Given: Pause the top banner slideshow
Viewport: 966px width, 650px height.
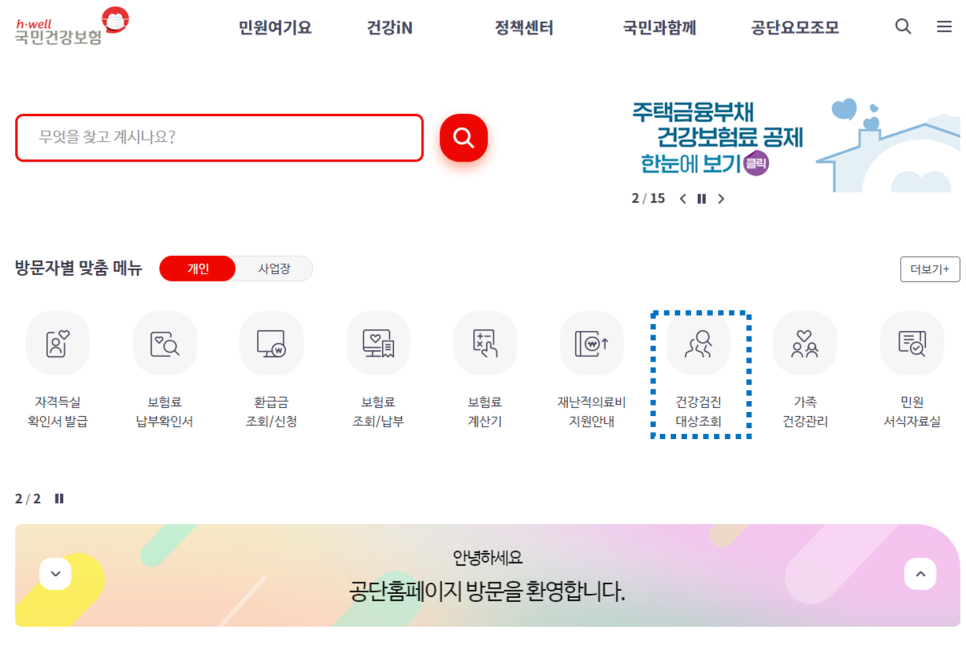Looking at the screenshot, I should [702, 199].
